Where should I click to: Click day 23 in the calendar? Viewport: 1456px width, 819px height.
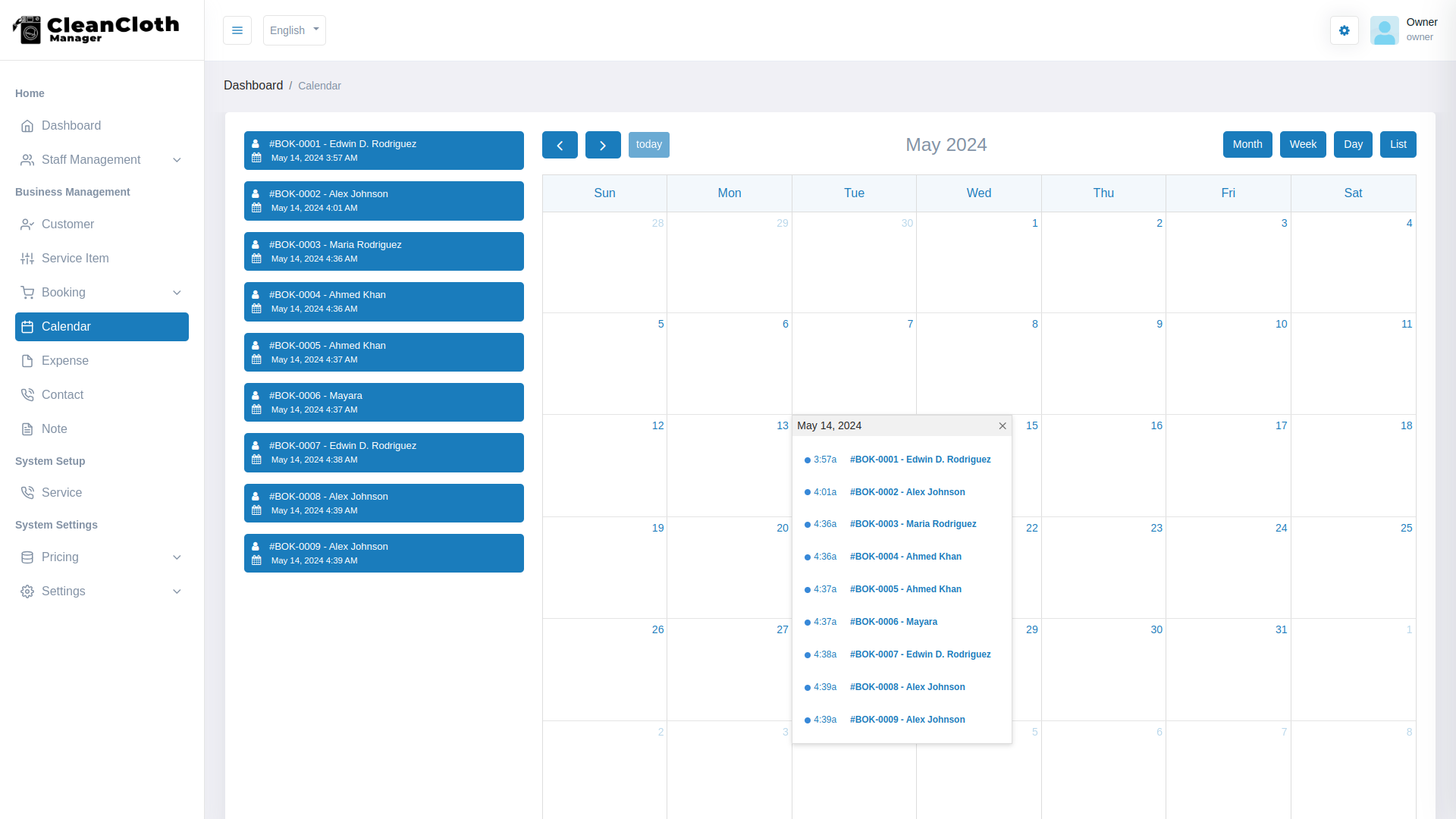tap(1156, 528)
